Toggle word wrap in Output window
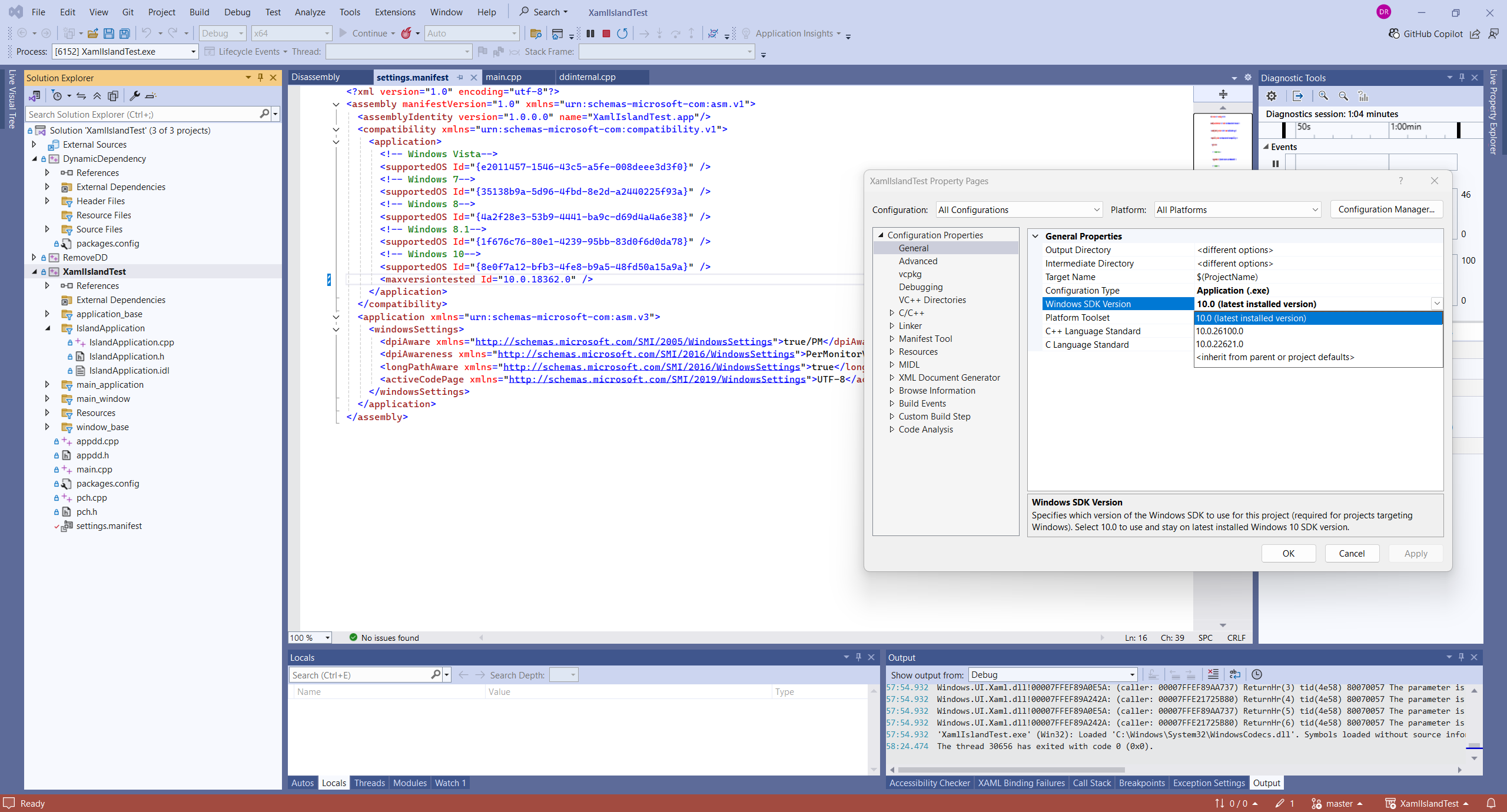This screenshot has height=812, width=1507. click(x=1235, y=674)
